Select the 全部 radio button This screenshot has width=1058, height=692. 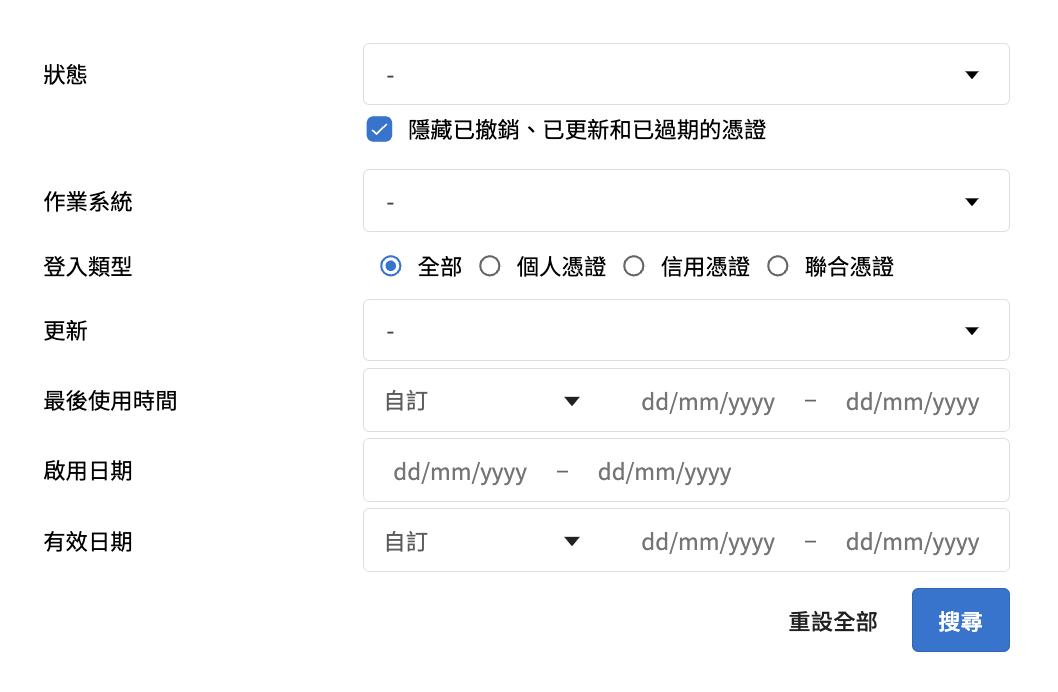click(x=391, y=267)
